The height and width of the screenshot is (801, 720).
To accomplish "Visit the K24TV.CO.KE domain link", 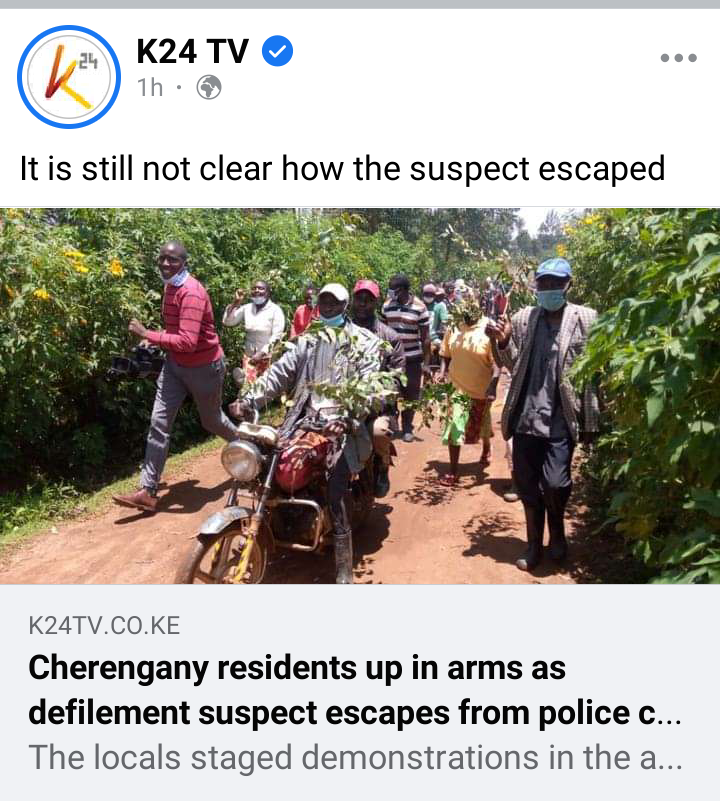I will coord(104,625).
